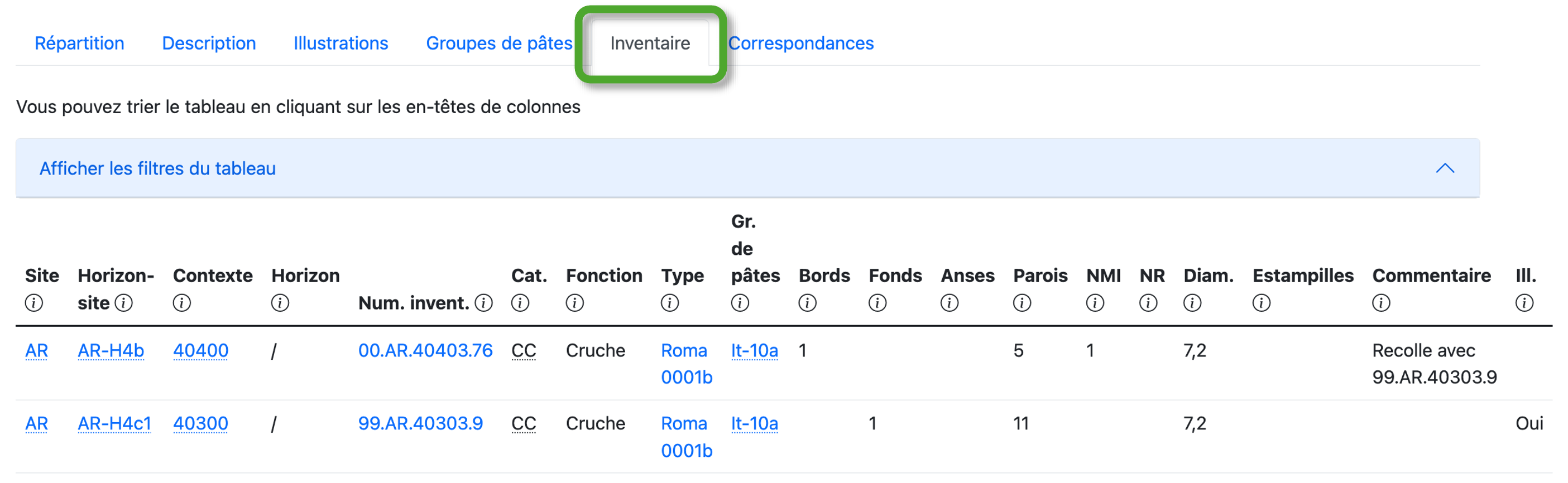Open It-10a paste group in second row
The image size is (1568, 483).
click(x=754, y=423)
